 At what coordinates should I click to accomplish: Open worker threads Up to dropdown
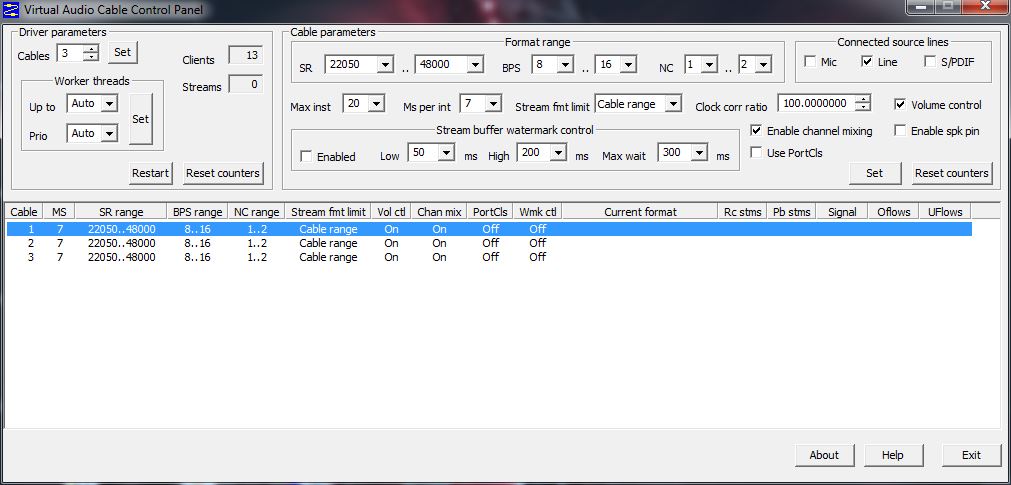tap(110, 103)
